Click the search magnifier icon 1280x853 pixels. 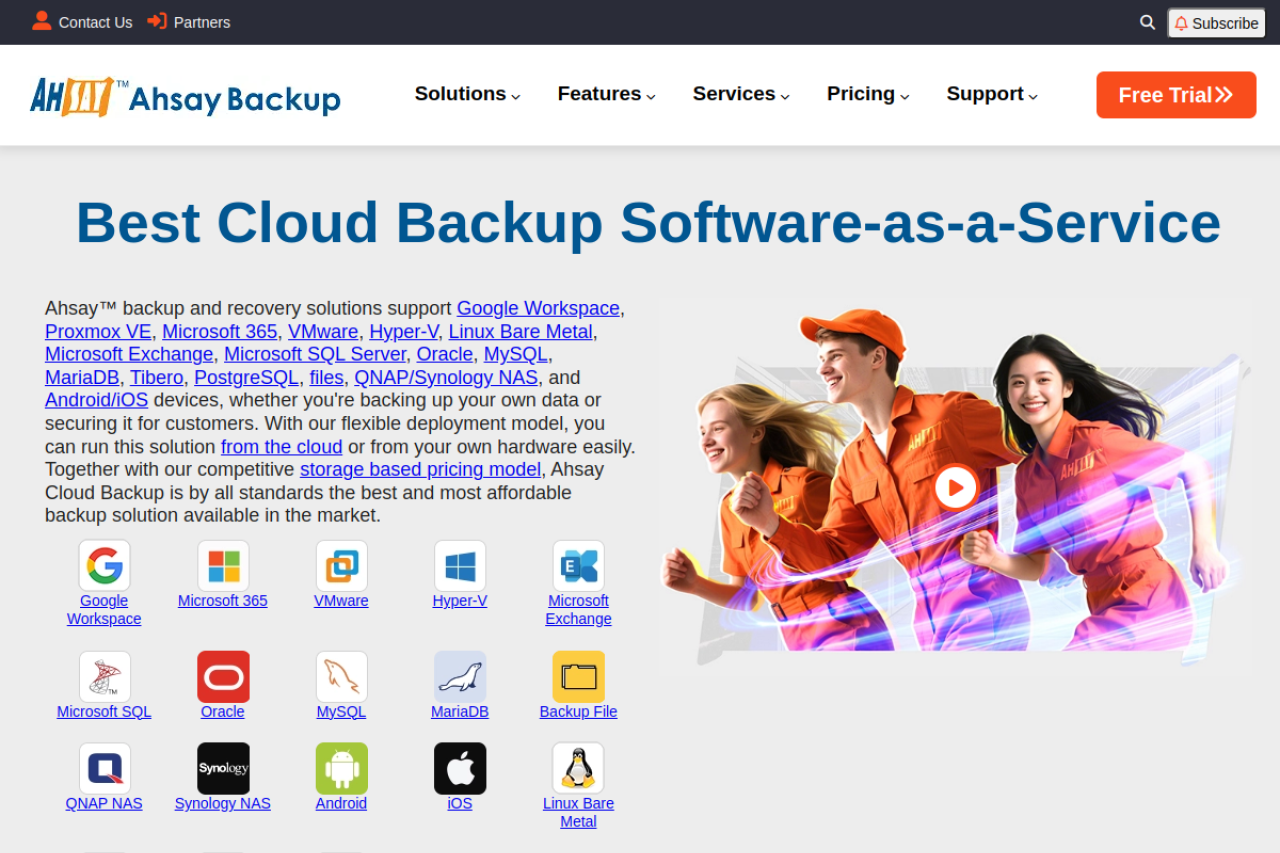pyautogui.click(x=1147, y=22)
